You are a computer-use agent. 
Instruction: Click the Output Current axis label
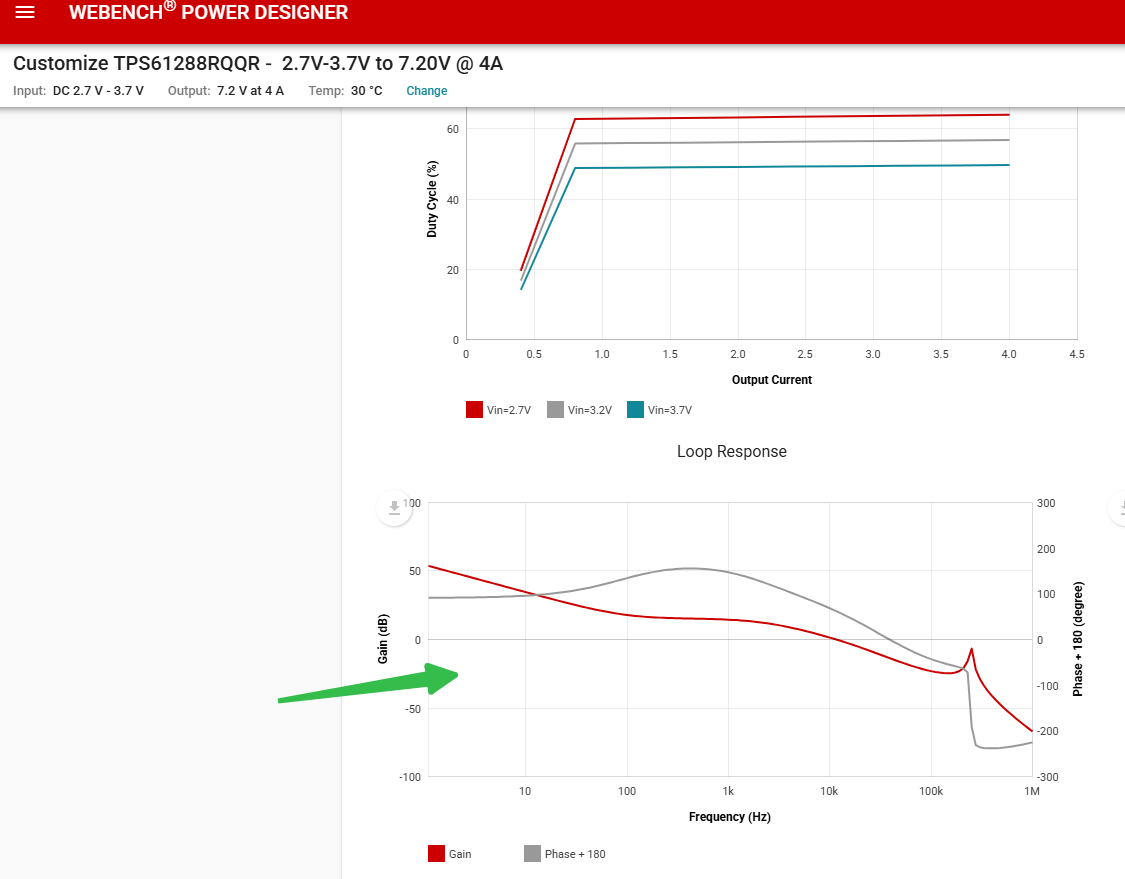772,380
